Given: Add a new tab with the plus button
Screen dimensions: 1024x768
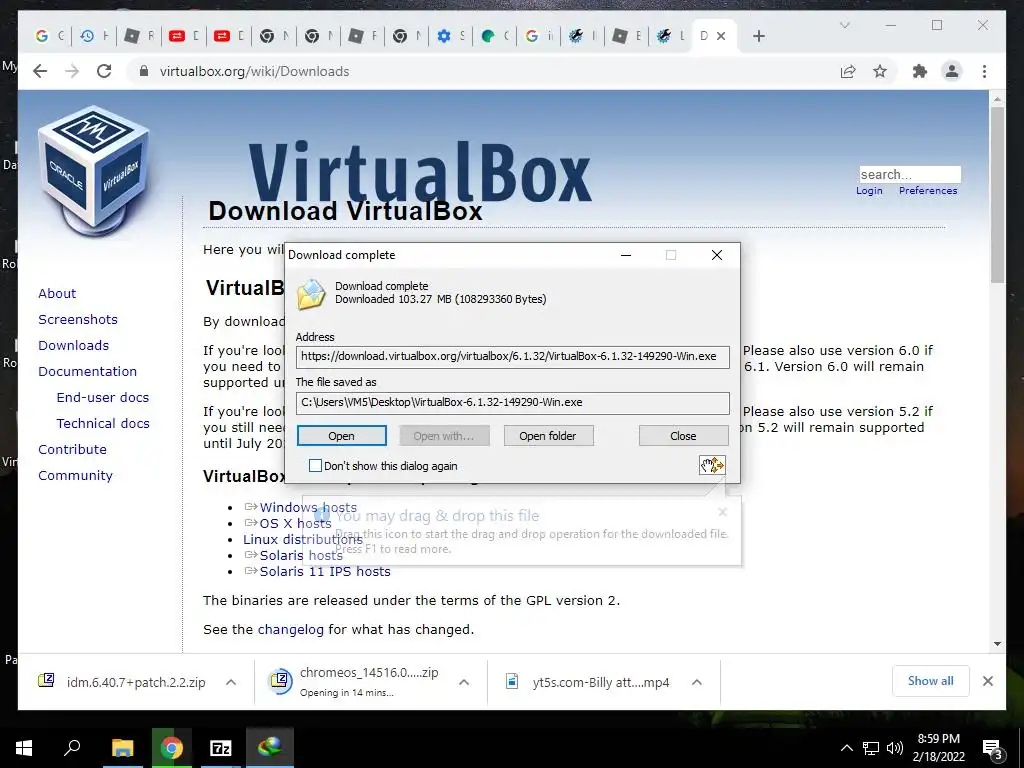Looking at the screenshot, I should click(758, 36).
